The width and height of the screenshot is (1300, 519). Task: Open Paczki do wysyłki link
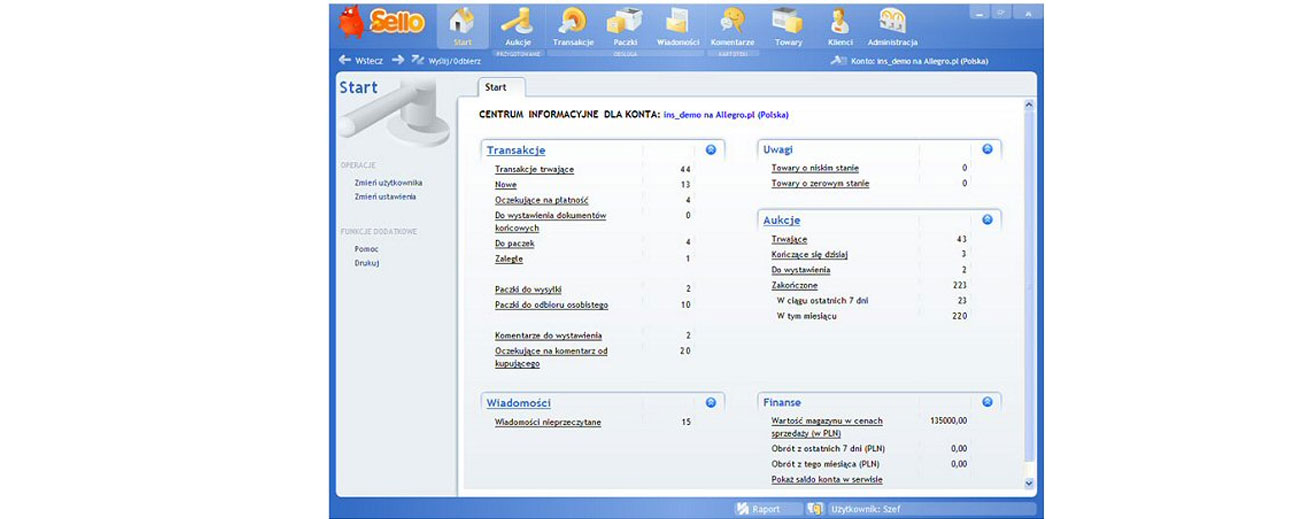(x=529, y=289)
